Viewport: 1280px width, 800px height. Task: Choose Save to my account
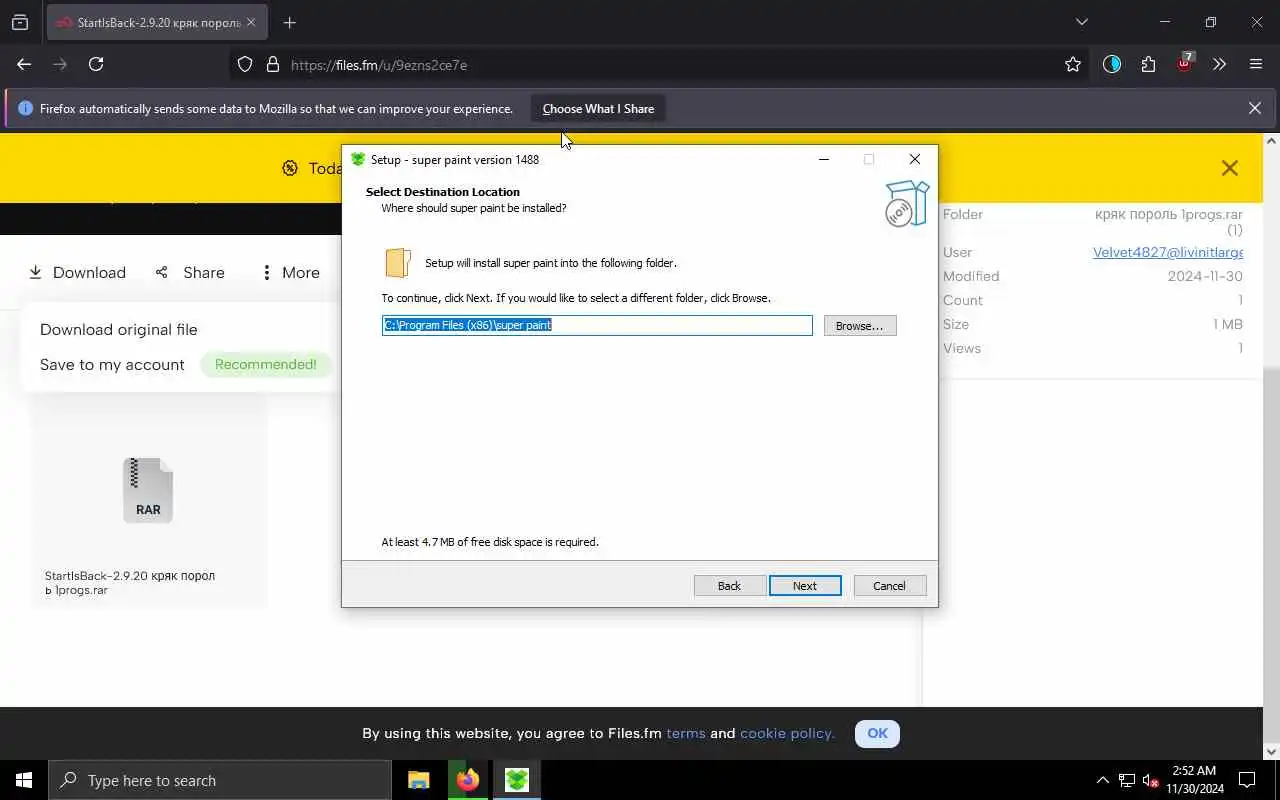[x=112, y=365]
